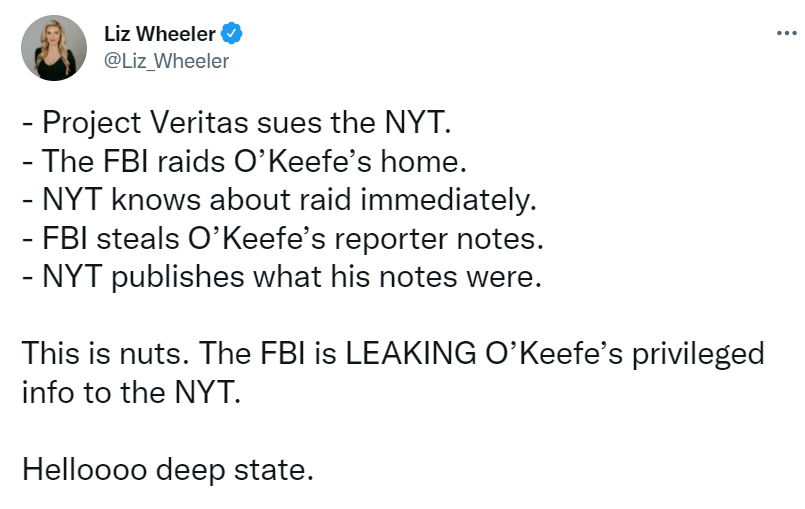805x509 pixels.
Task: Open the @Liz_Wheeler handle link
Action: [x=166, y=61]
